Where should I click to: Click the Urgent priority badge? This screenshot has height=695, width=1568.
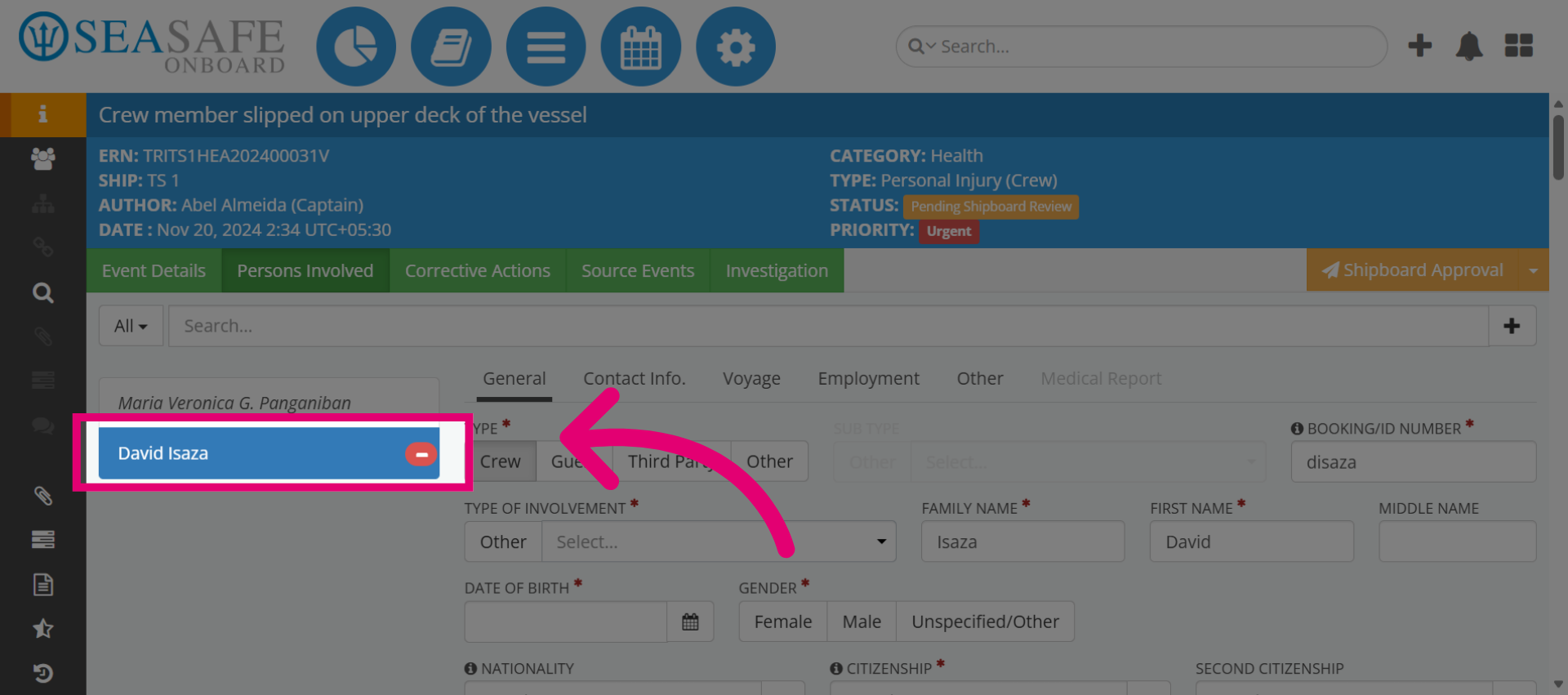point(949,231)
